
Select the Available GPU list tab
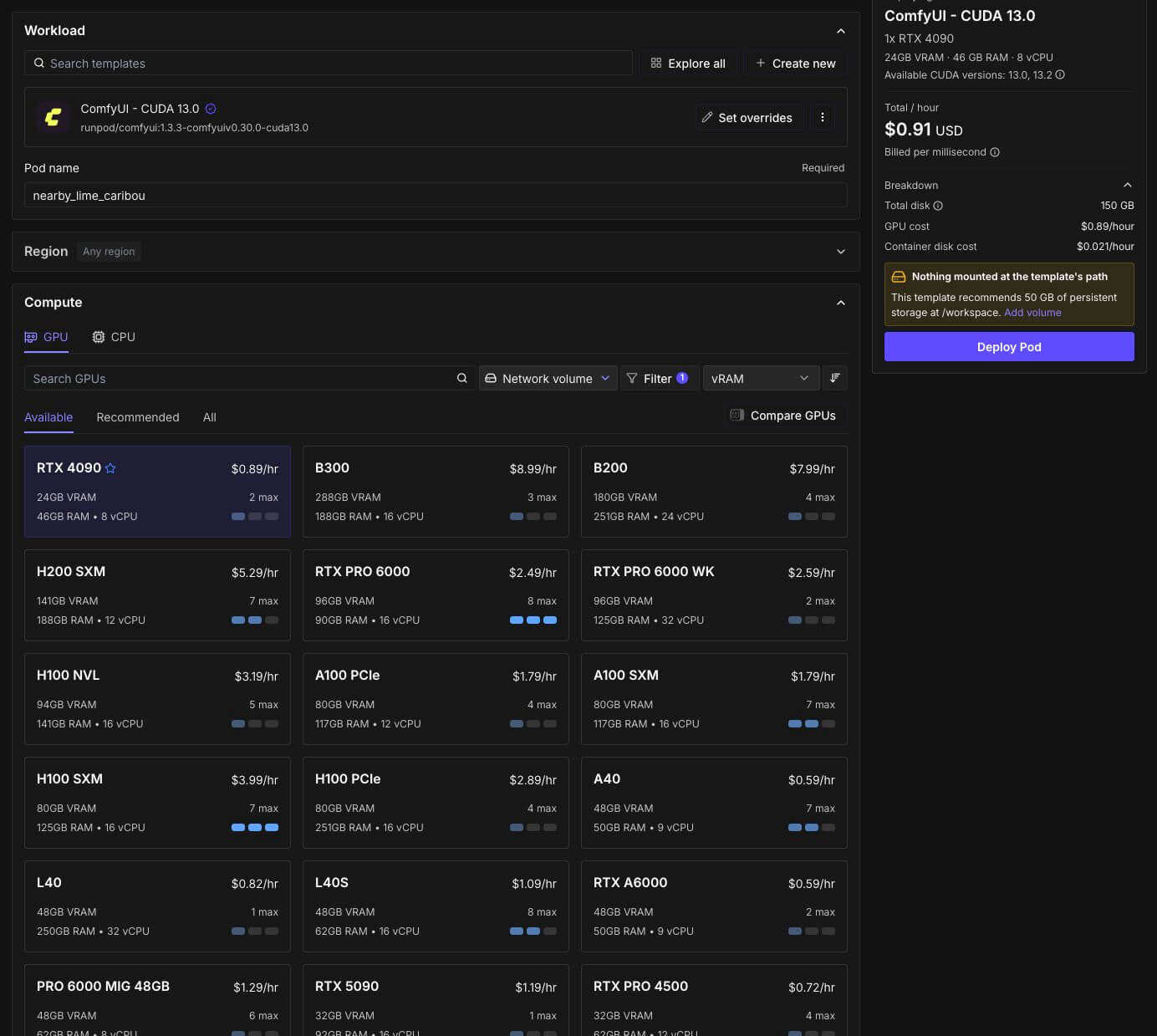pos(48,417)
